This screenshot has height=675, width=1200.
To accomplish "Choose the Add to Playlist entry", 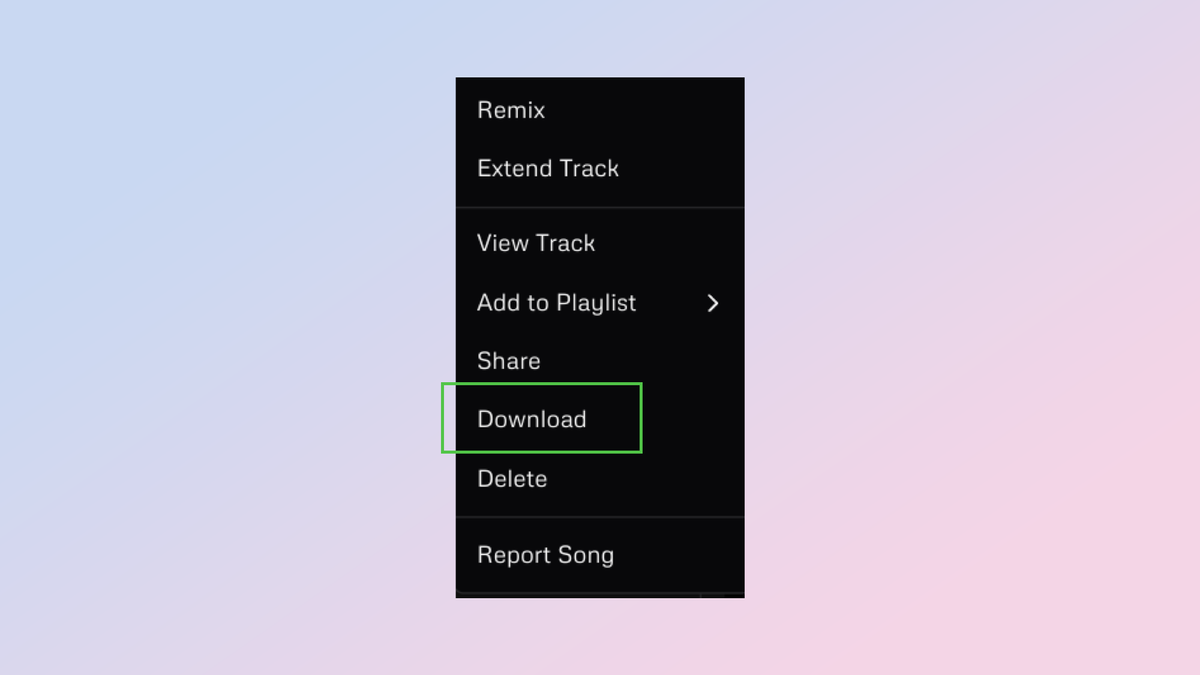I will click(x=556, y=303).
